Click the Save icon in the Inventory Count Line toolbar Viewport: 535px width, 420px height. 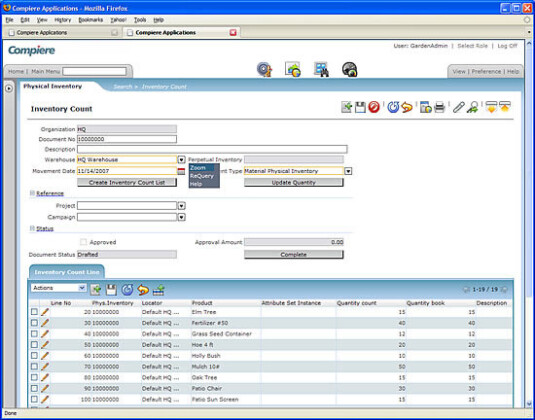coord(111,290)
